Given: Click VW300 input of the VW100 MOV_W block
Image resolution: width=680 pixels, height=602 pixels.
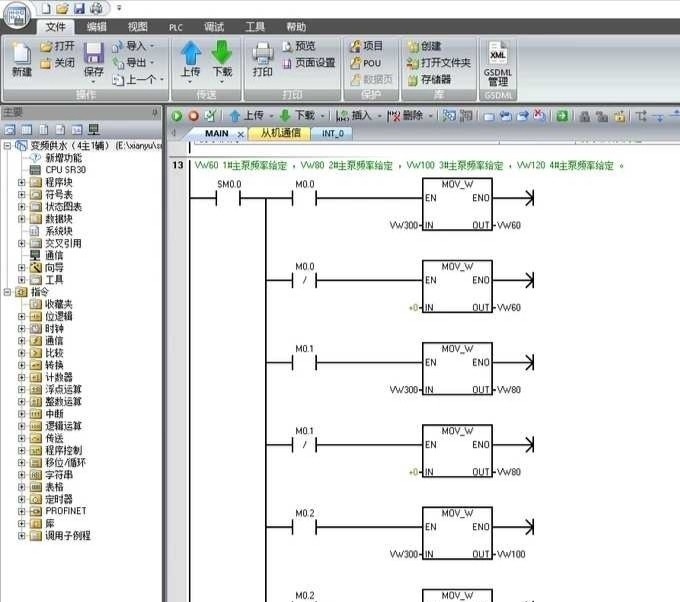Looking at the screenshot, I should [x=403, y=554].
